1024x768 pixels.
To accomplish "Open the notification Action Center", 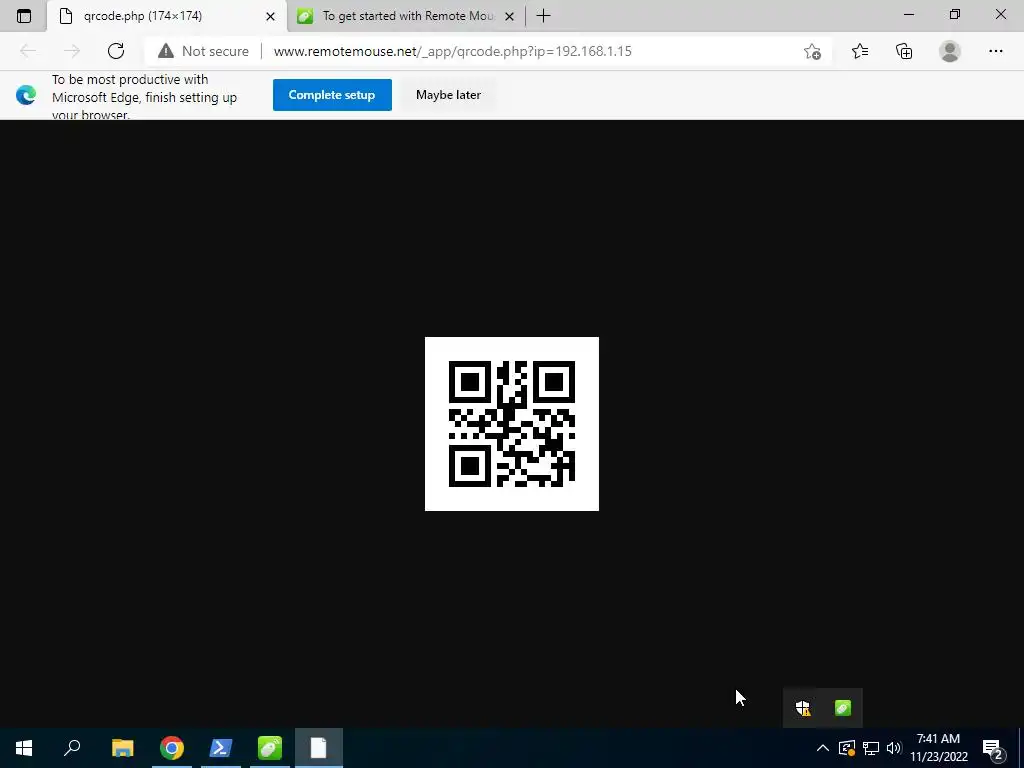I will pos(993,748).
